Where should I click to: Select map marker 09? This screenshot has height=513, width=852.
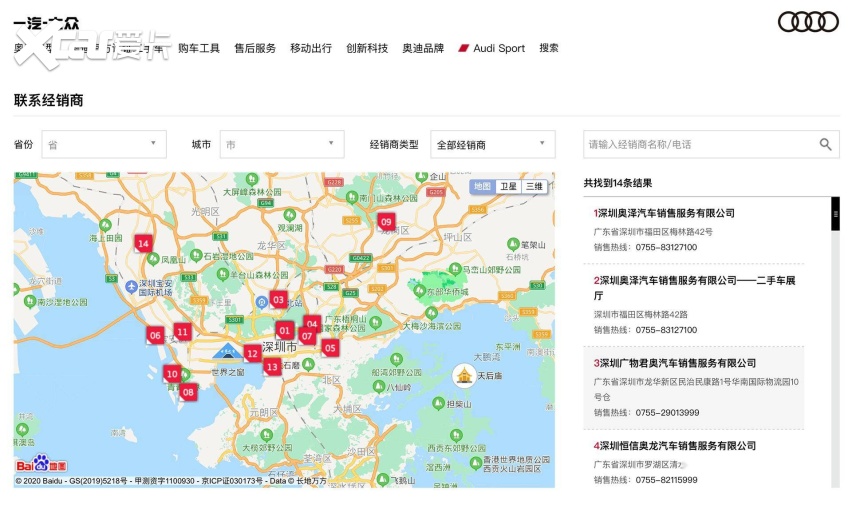pos(386,222)
